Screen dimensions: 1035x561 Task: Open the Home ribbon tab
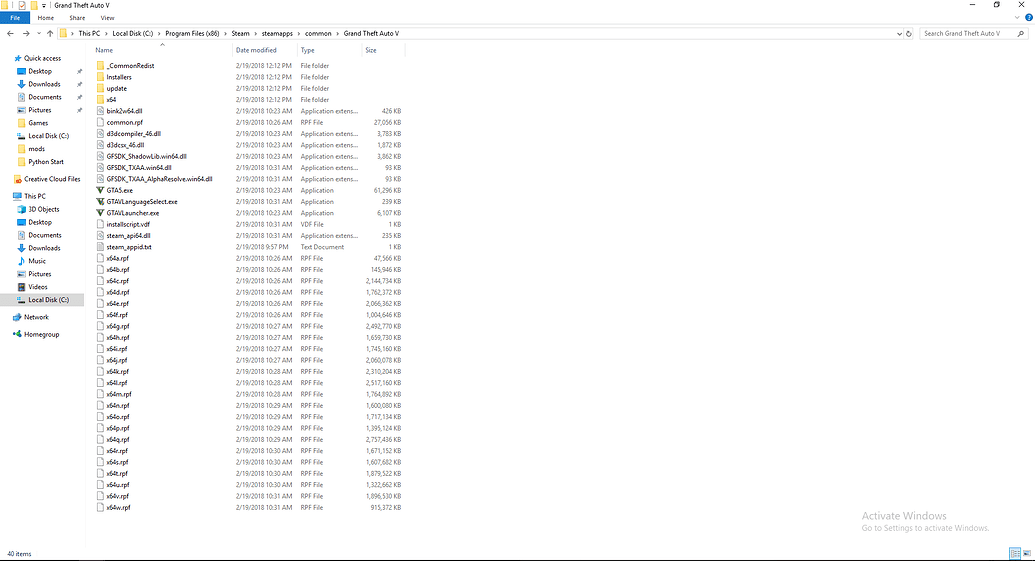[x=46, y=18]
